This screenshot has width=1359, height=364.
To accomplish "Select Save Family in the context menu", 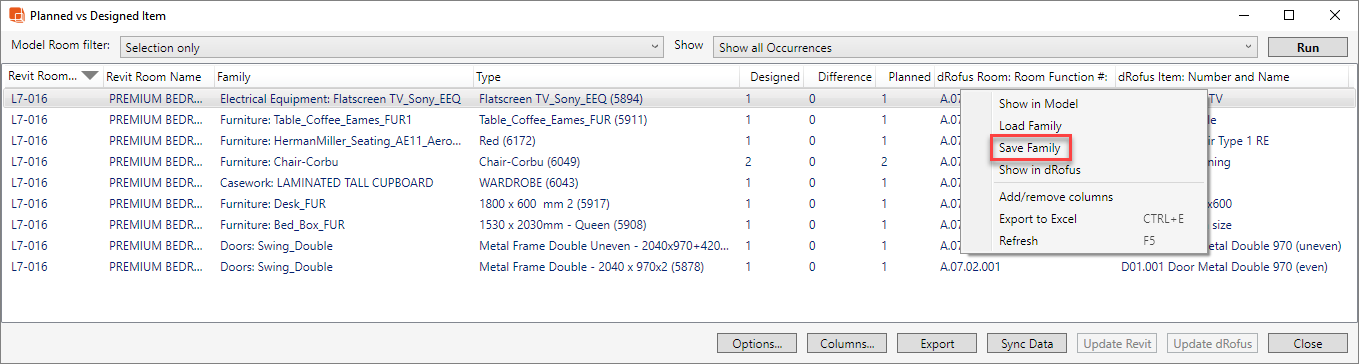I will coord(1030,148).
